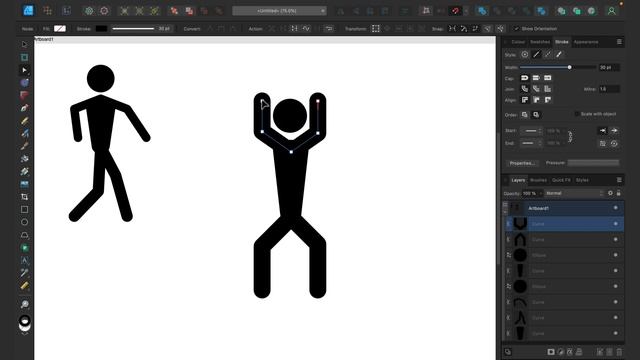Select the Zoom tool
The width and height of the screenshot is (640, 360).
(x=24, y=304)
